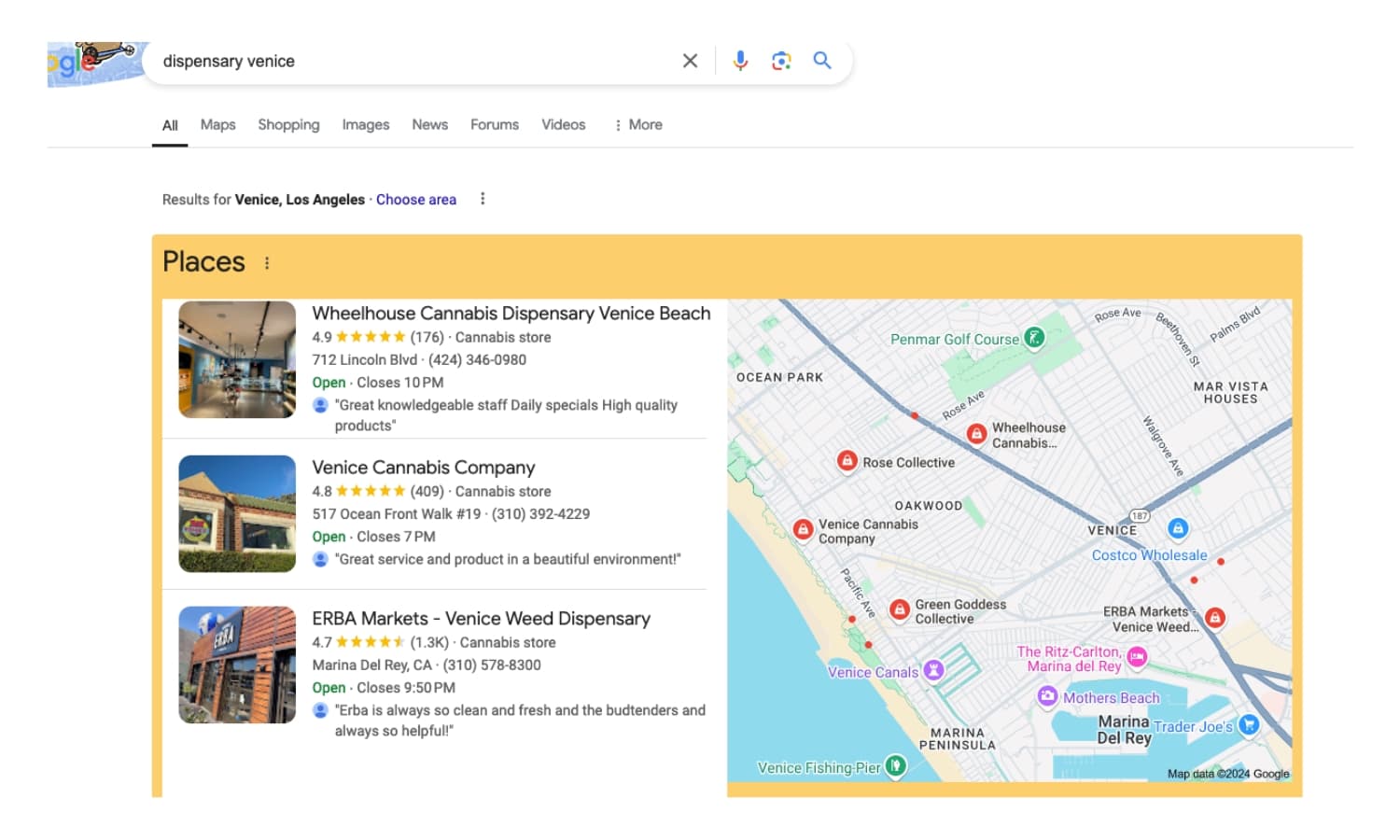Activate voice search with the microphone icon
The width and height of the screenshot is (1400, 840).
740,60
